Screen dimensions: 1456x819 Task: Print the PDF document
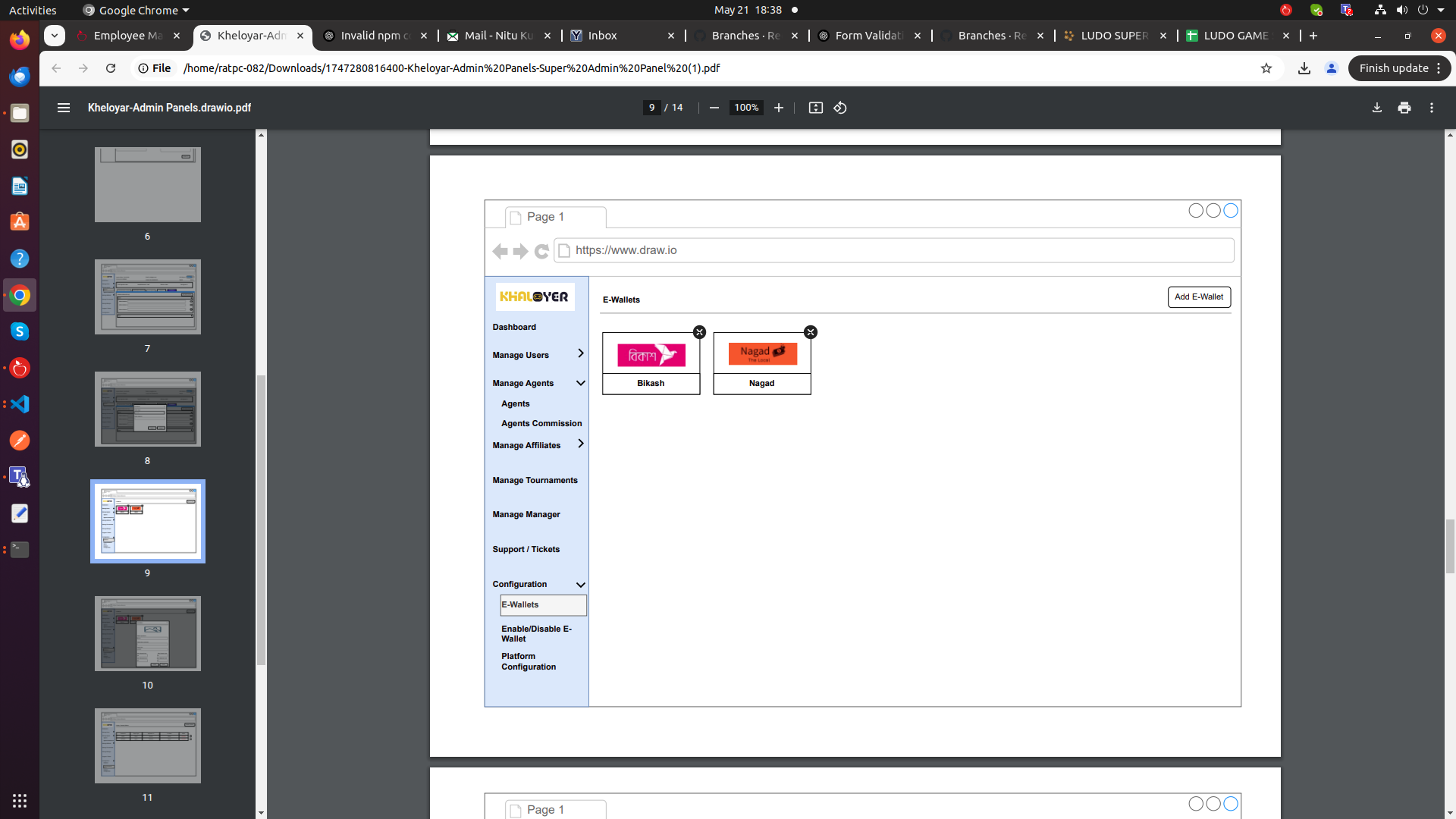pos(1404,108)
